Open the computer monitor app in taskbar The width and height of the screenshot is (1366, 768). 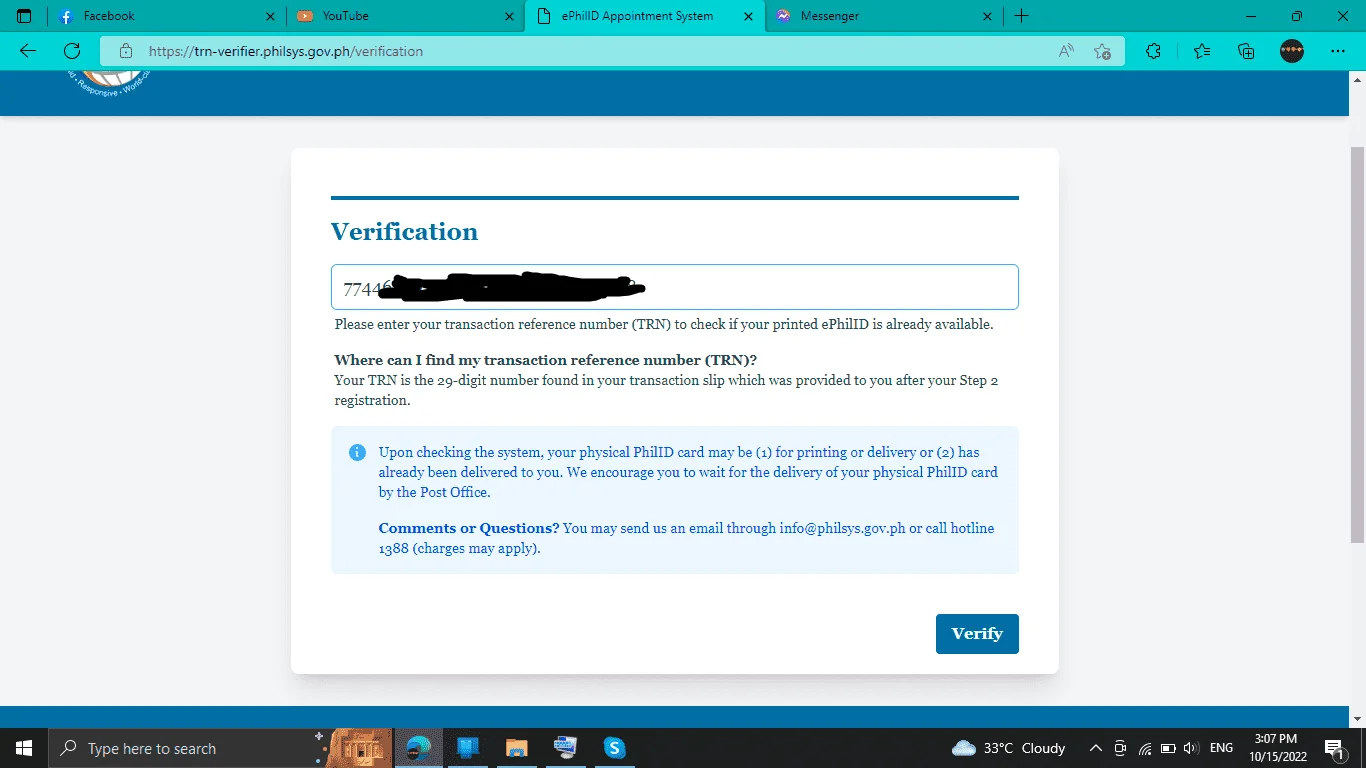(x=565, y=748)
